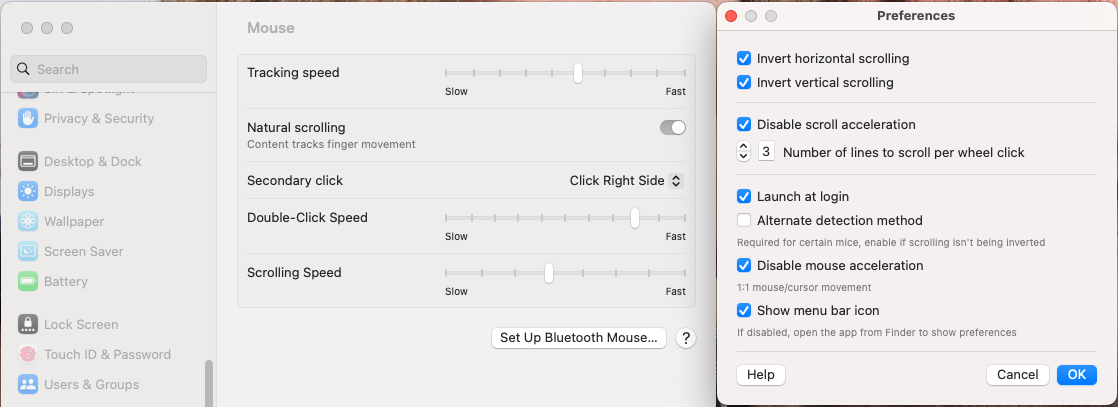Uncheck Invert horizontal scrolling
1118x407 pixels.
[x=744, y=59]
